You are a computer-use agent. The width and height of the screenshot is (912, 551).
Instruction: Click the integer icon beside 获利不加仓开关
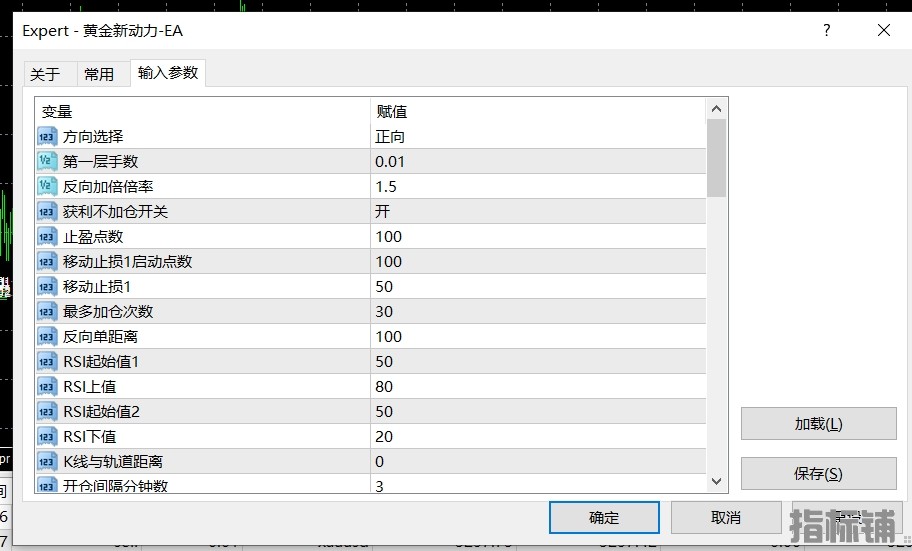[47, 212]
